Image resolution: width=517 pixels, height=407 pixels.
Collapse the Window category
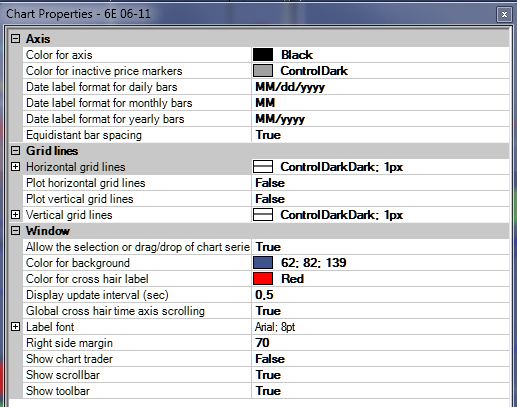coord(15,231)
